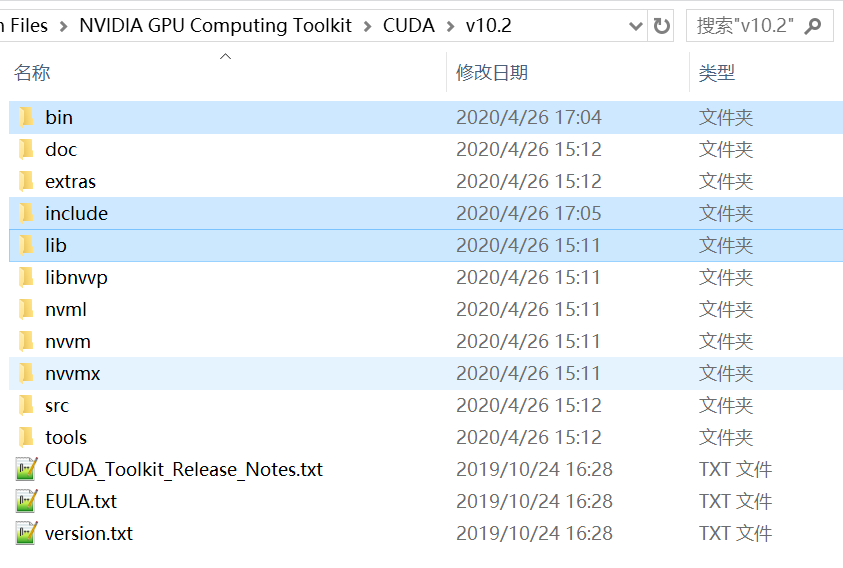Click the nvvm folder icon

click(x=26, y=342)
